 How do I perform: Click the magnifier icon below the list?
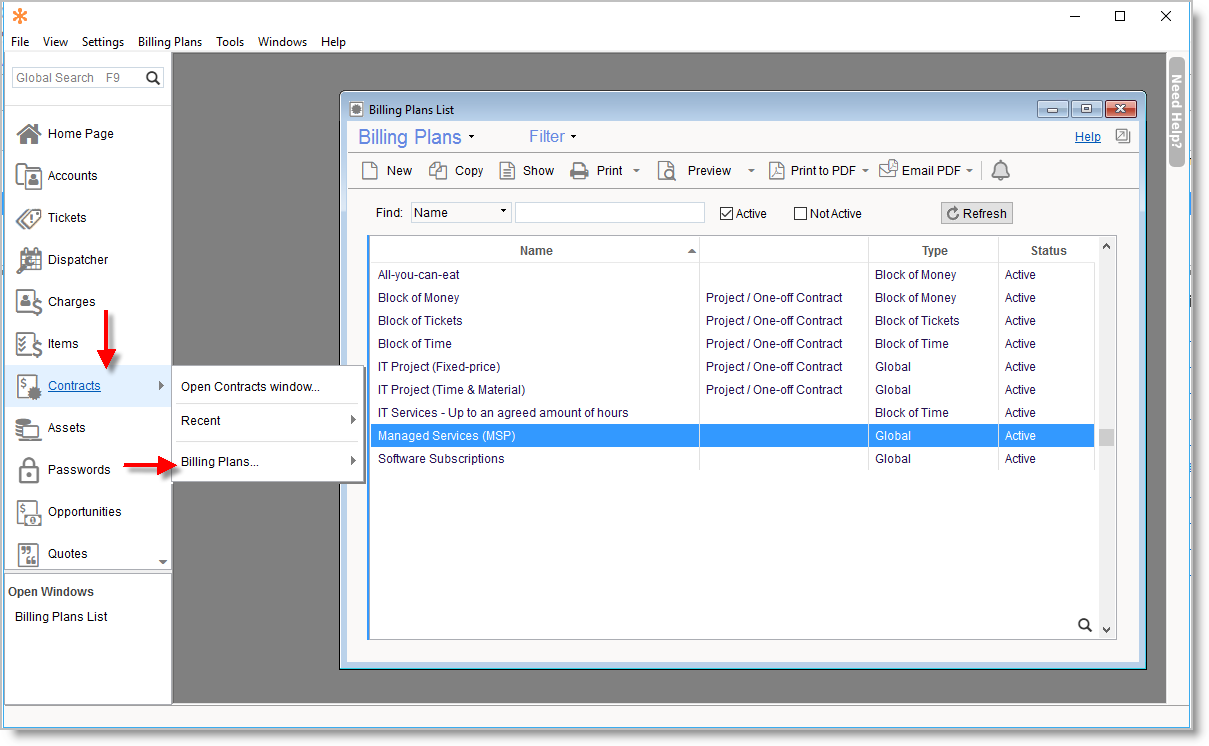(x=1084, y=625)
